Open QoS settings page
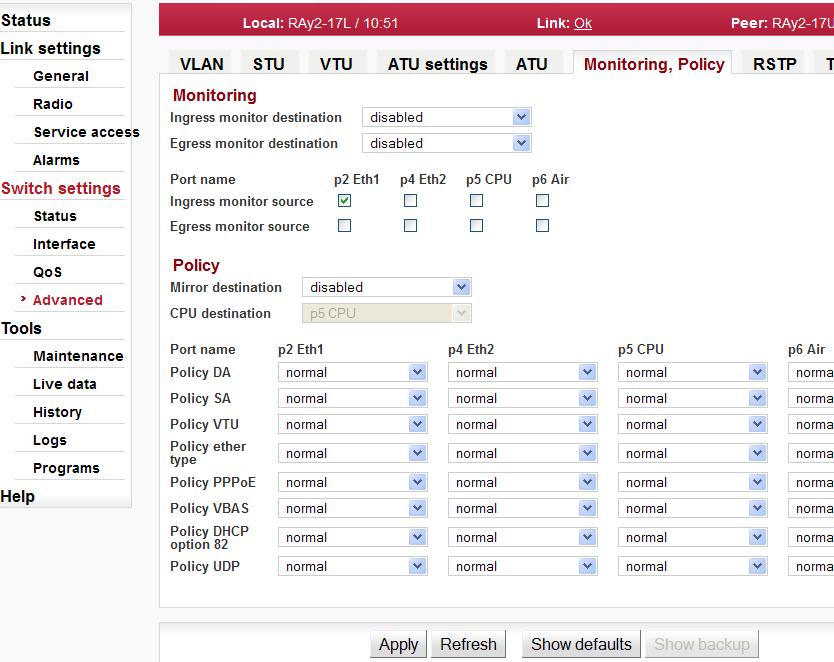 pos(47,272)
